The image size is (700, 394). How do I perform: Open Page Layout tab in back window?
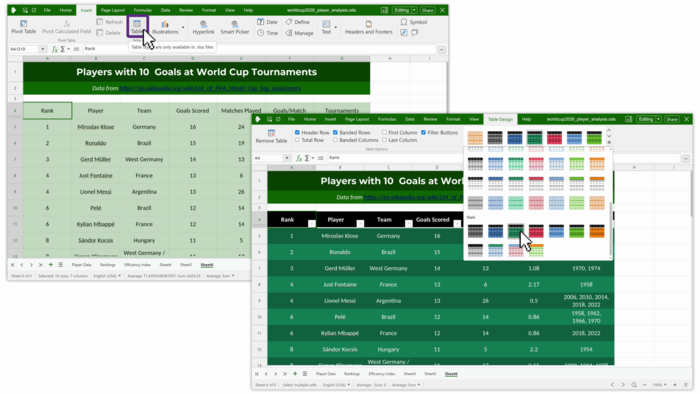pyautogui.click(x=113, y=10)
